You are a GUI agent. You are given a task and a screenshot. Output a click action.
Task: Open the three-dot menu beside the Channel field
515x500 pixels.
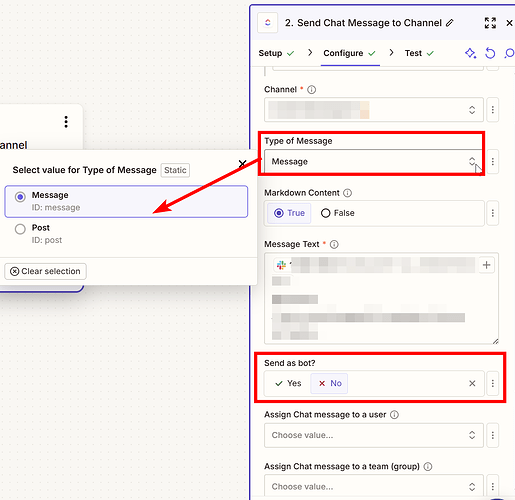[493, 110]
